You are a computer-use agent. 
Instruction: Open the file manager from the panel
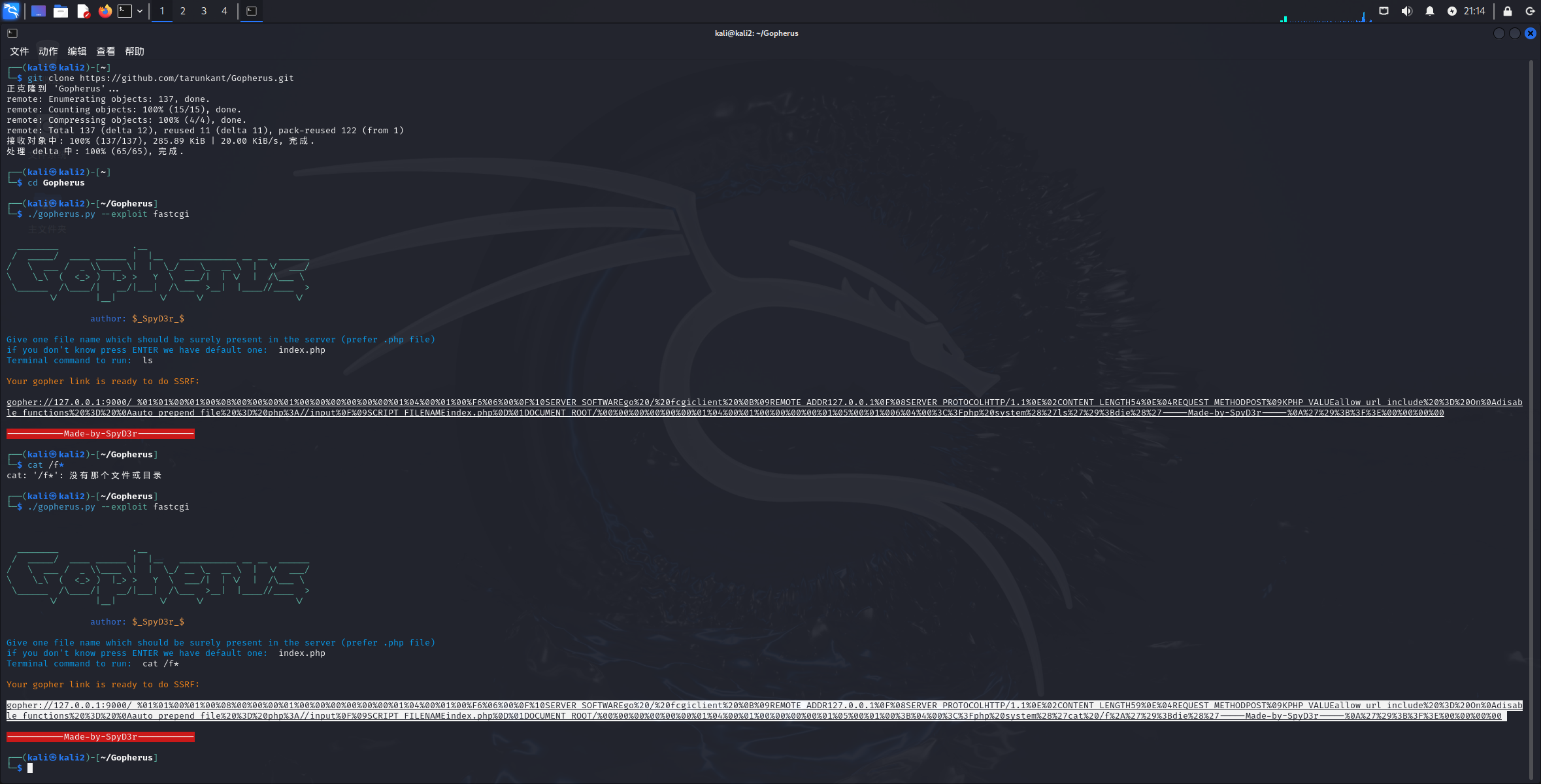(x=61, y=11)
